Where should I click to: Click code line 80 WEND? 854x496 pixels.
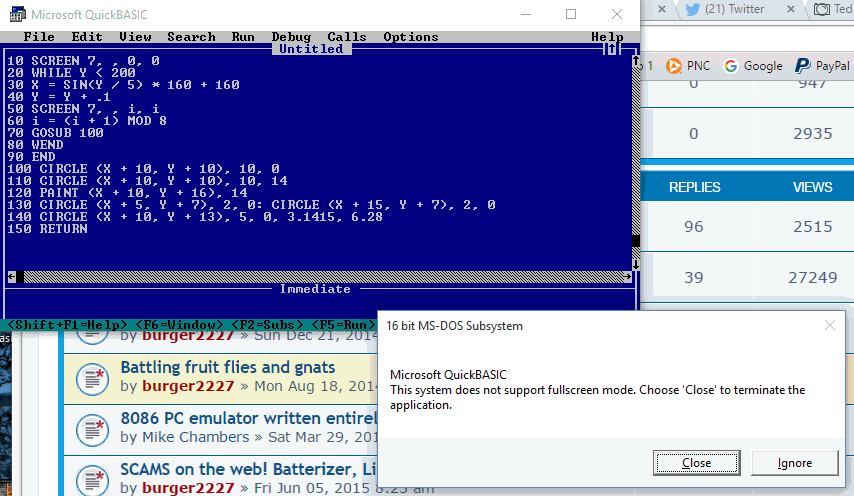(35, 145)
